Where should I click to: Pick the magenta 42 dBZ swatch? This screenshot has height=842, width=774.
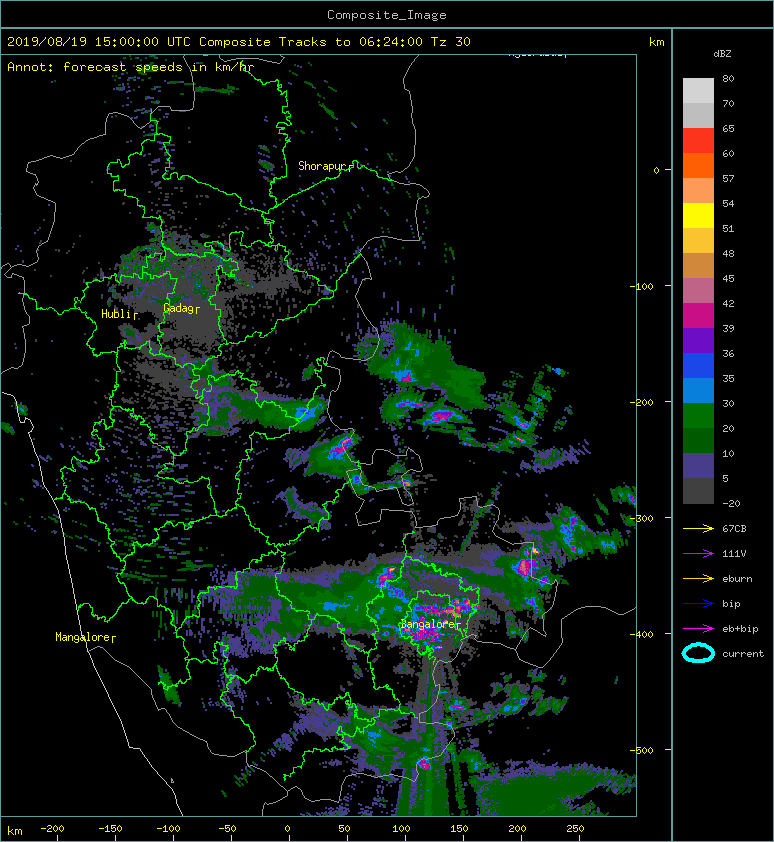698,315
